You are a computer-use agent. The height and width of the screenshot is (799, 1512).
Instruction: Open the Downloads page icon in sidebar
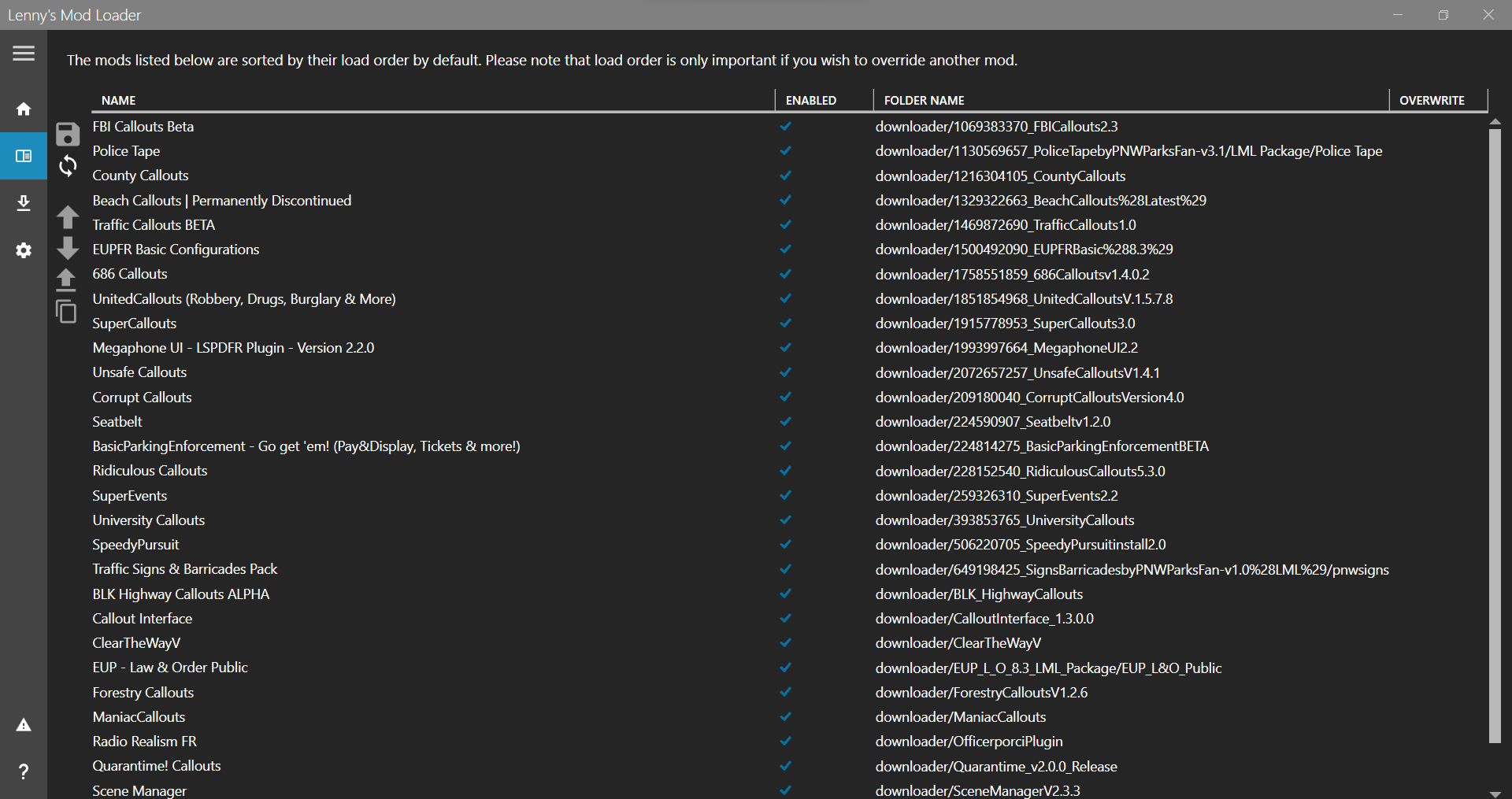click(x=24, y=203)
